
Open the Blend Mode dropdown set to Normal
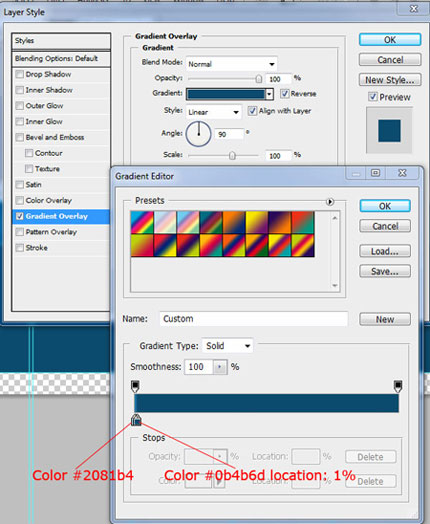coord(231,63)
